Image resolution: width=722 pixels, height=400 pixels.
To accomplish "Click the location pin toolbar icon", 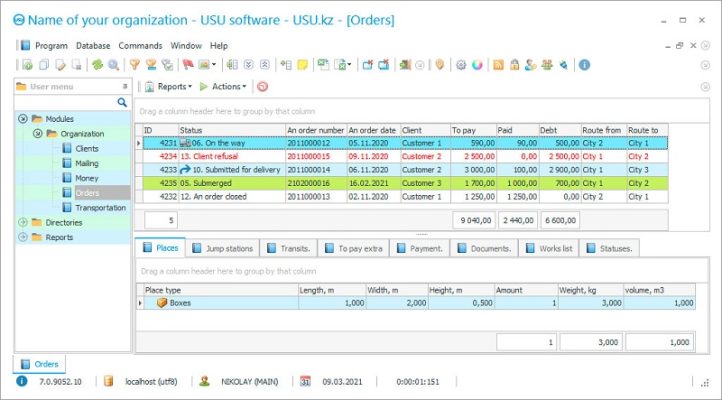I will point(439,65).
